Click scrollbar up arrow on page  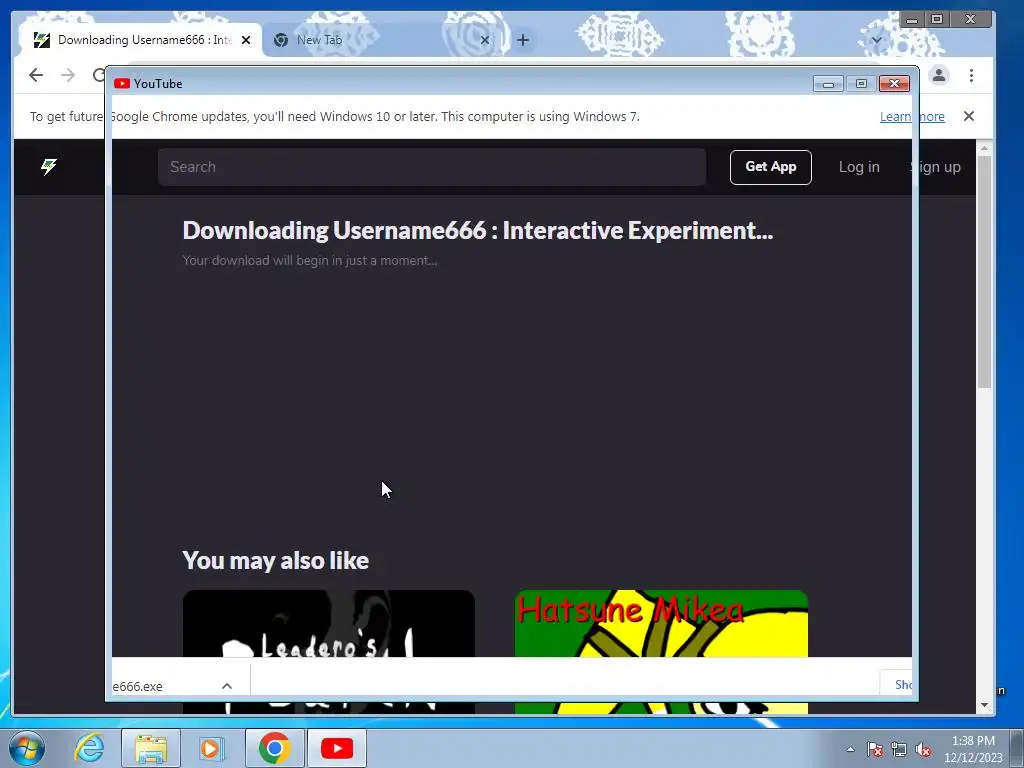pos(984,148)
